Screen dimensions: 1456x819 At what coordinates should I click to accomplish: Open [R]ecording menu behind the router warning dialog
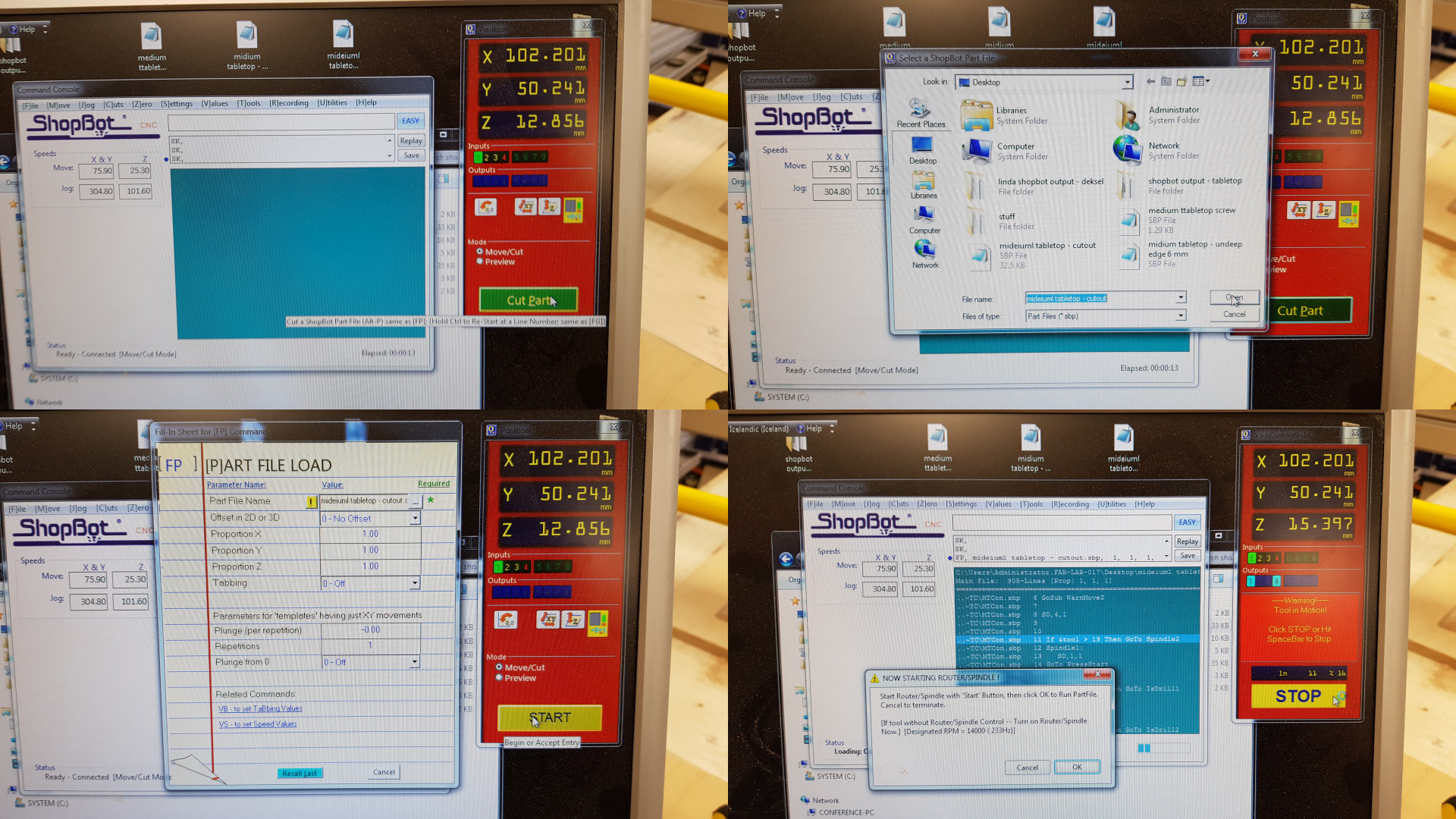click(1069, 504)
